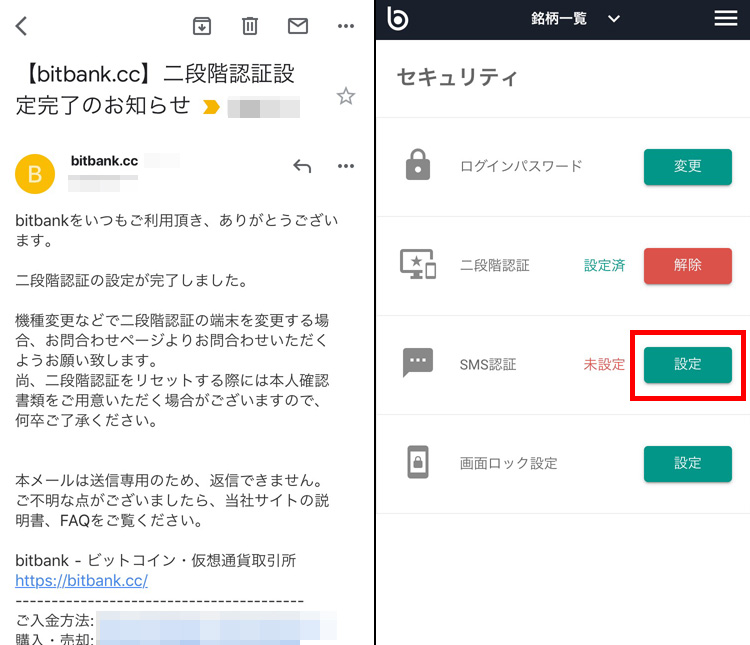Tap the 設定済 status label
The height and width of the screenshot is (645, 750).
604,266
